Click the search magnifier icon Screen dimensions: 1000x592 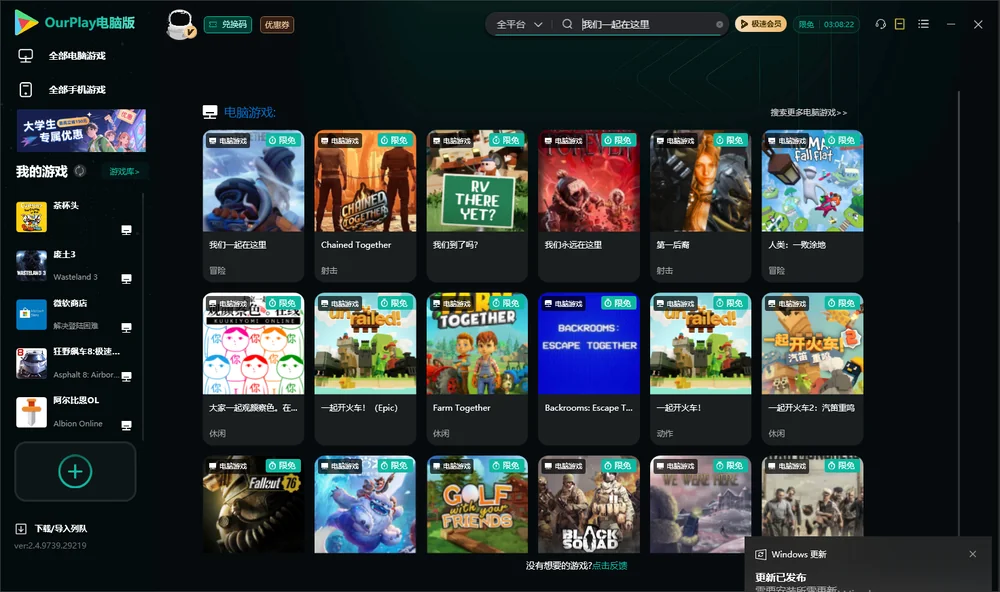point(567,24)
